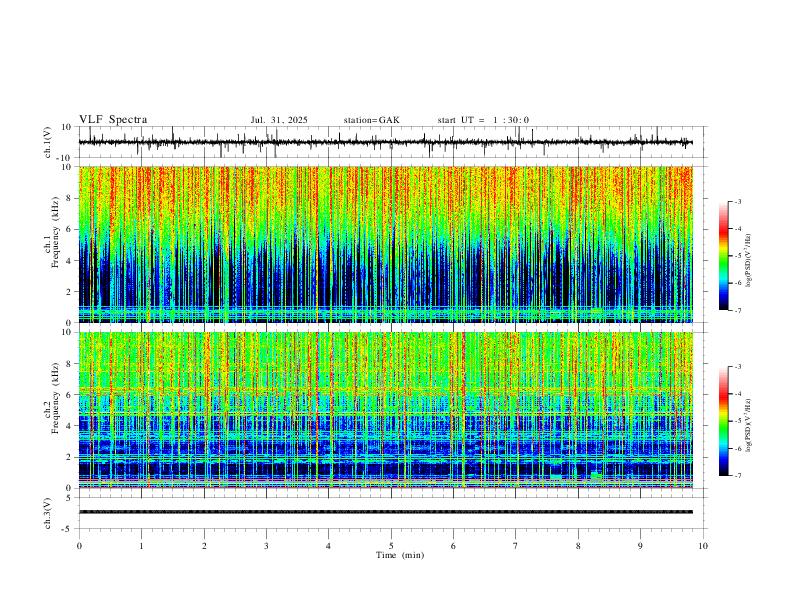Click the ch.1 spectrogram colour bar
The height and width of the screenshot is (612, 792).
coord(723,255)
